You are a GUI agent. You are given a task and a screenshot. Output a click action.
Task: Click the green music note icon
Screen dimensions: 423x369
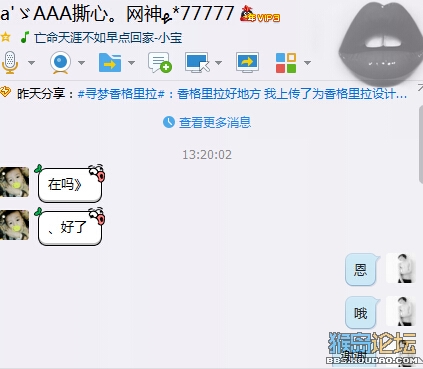[25, 37]
